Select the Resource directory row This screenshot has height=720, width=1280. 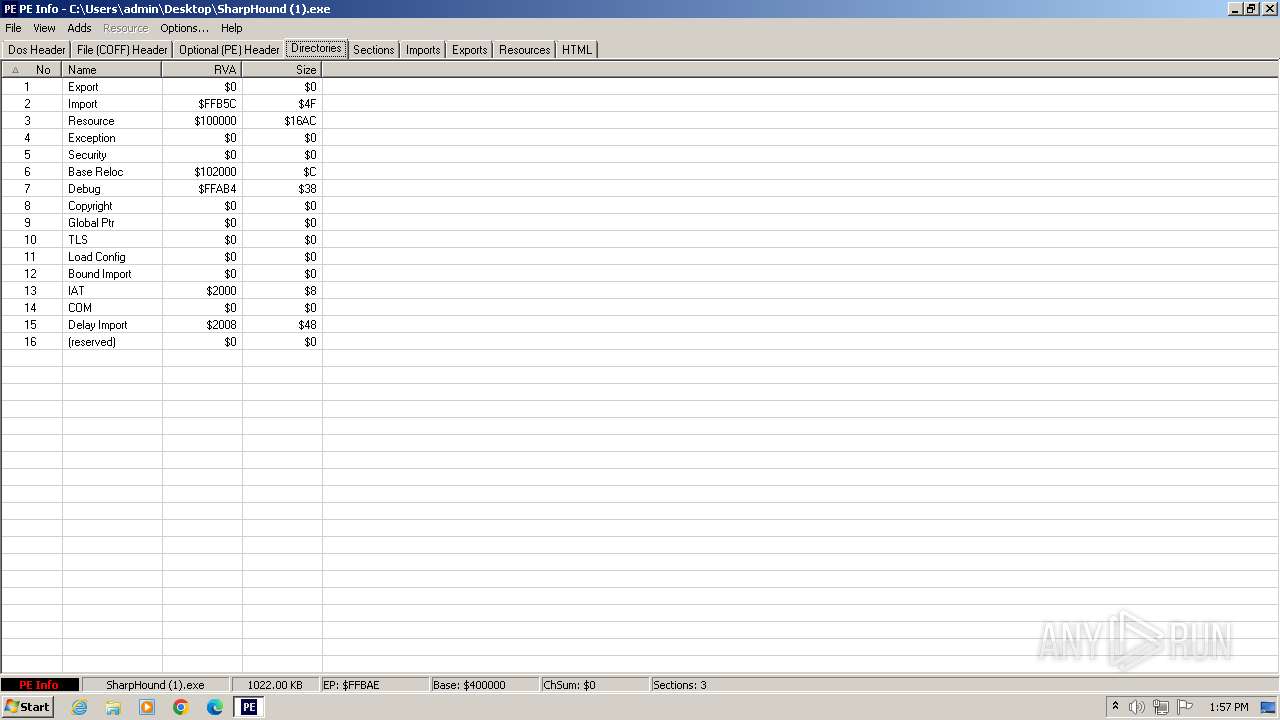point(161,121)
